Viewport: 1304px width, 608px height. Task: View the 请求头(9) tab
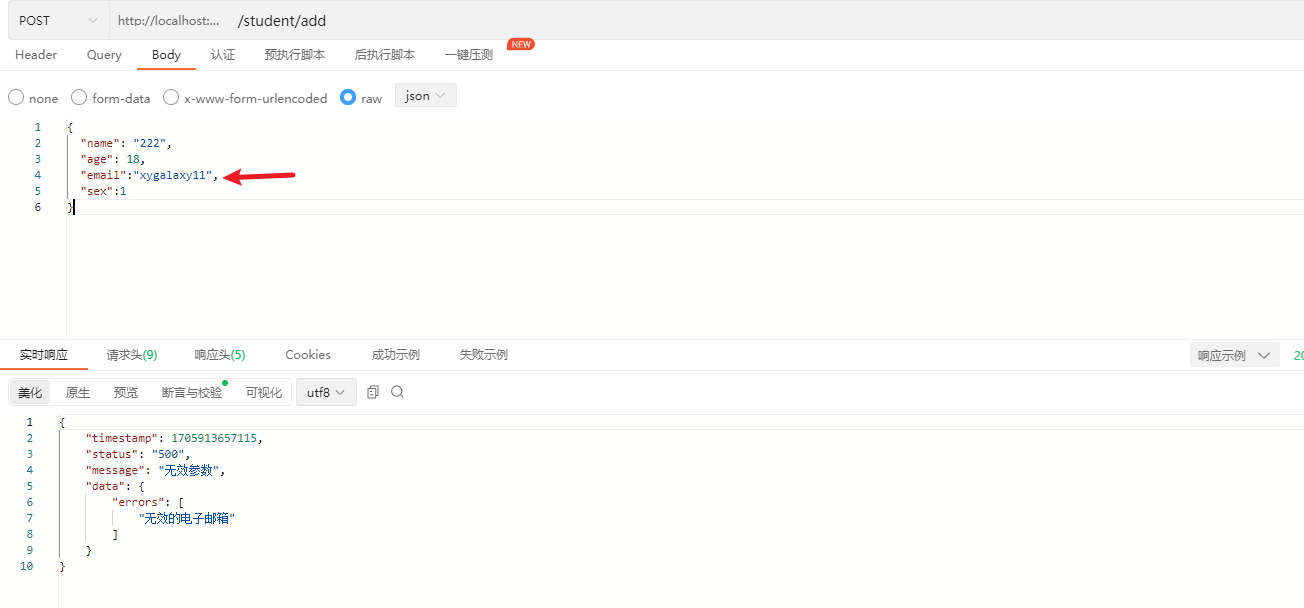point(132,355)
